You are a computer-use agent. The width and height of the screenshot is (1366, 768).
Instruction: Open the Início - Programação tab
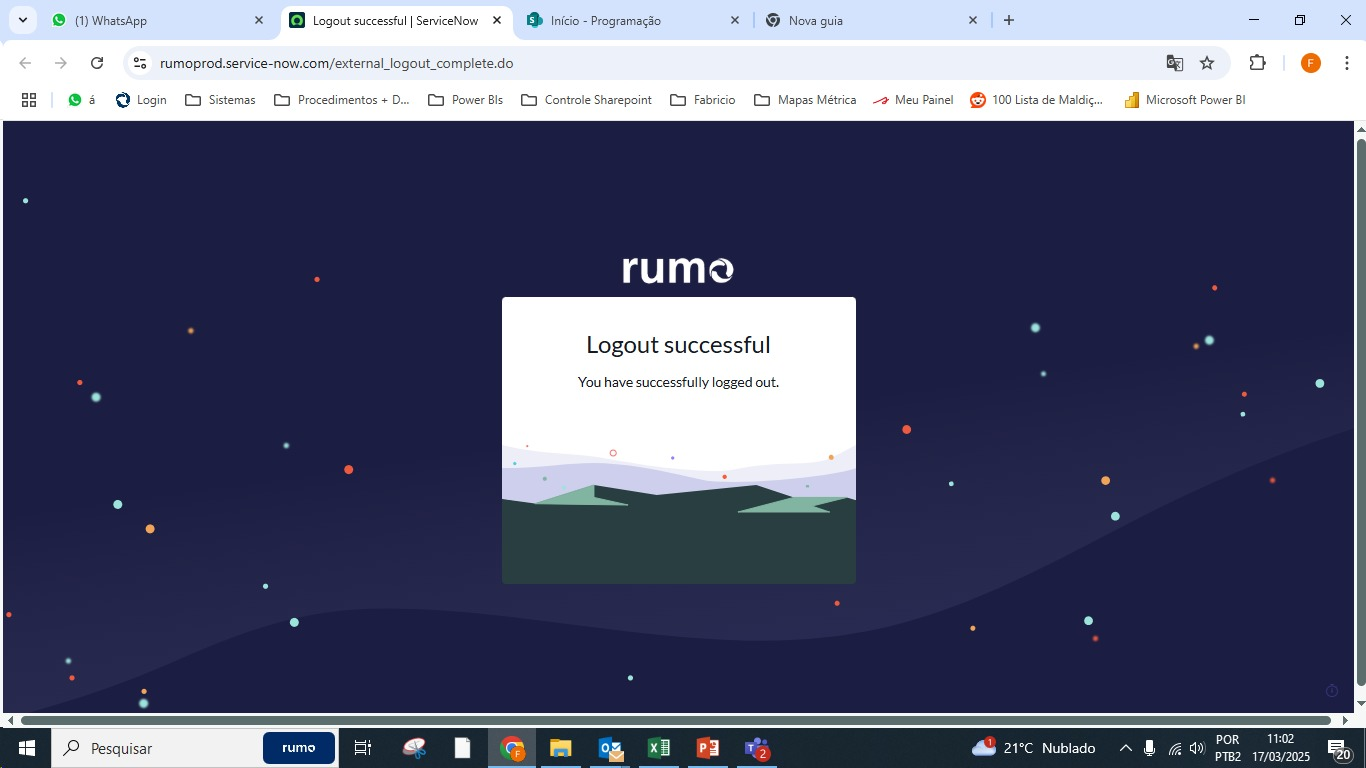[x=633, y=20]
